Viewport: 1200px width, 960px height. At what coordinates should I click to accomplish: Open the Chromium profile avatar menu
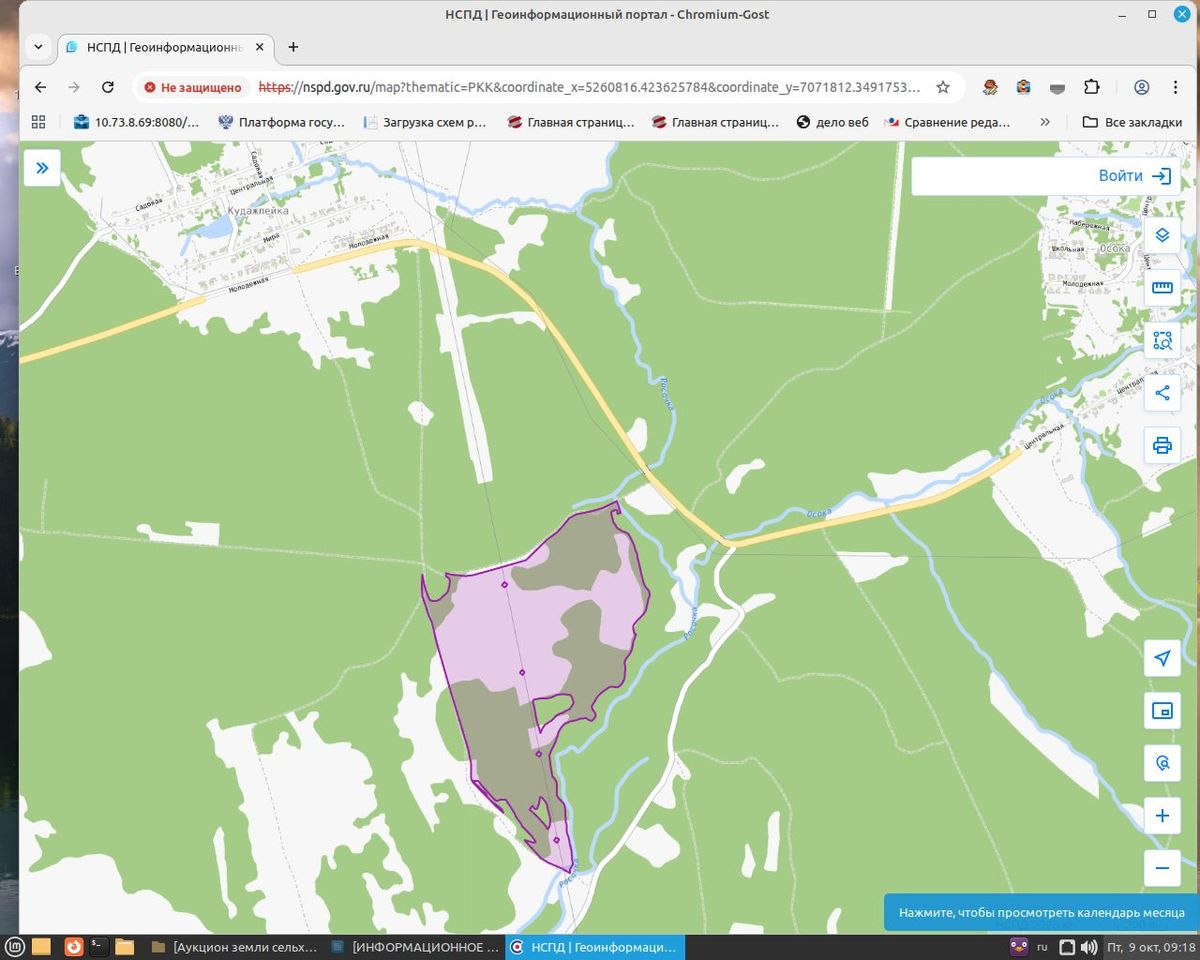(x=1142, y=87)
